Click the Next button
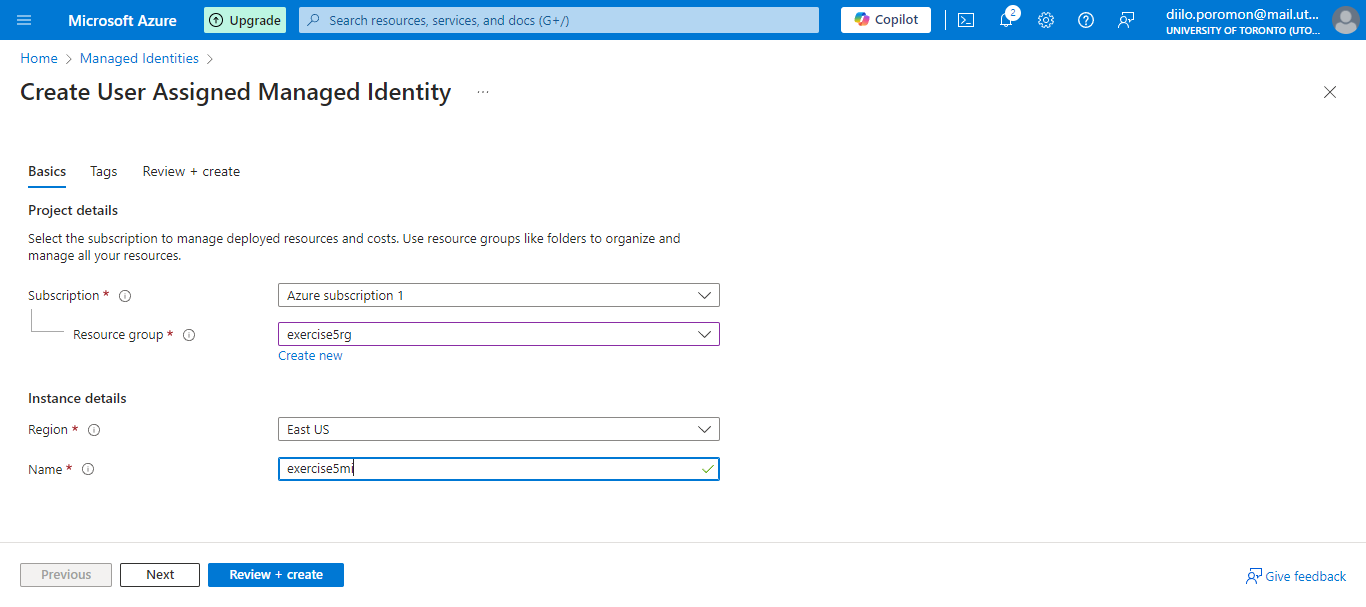This screenshot has height=607, width=1366. click(x=159, y=574)
